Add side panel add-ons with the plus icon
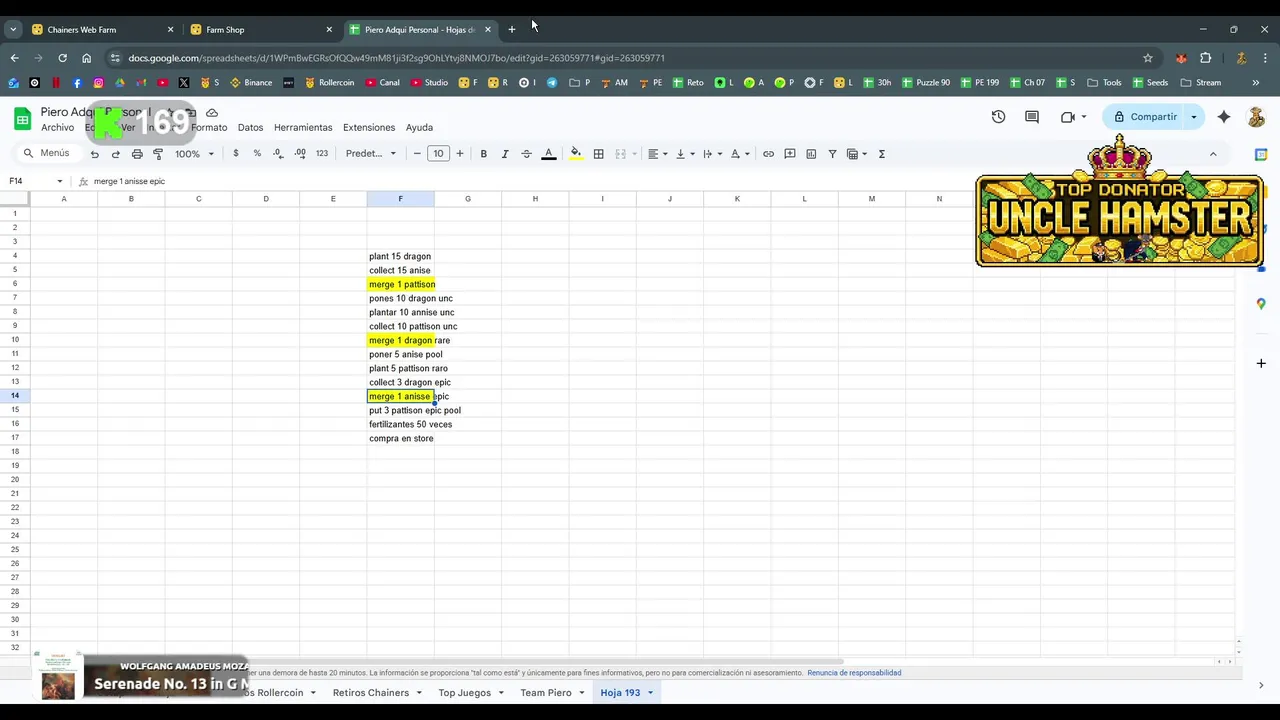This screenshot has height=720, width=1280. point(1261,364)
